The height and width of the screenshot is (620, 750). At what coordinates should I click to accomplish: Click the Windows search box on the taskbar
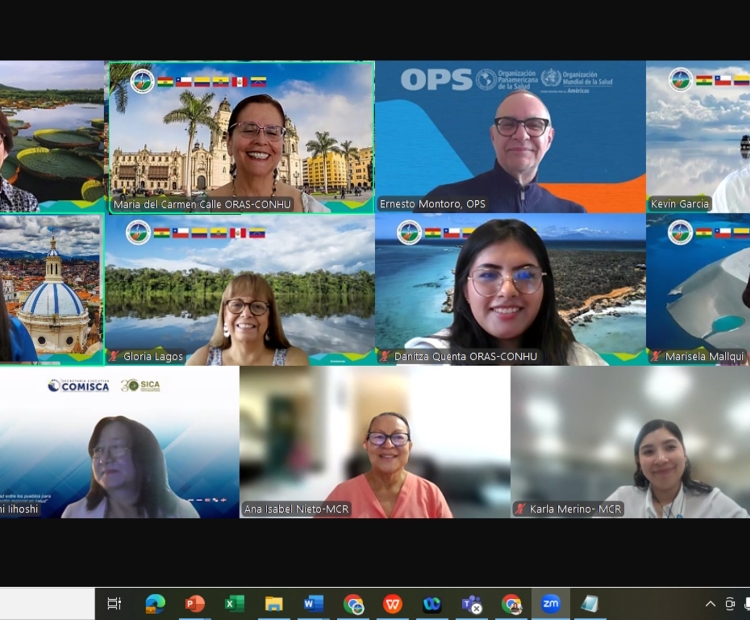[x=46, y=604]
